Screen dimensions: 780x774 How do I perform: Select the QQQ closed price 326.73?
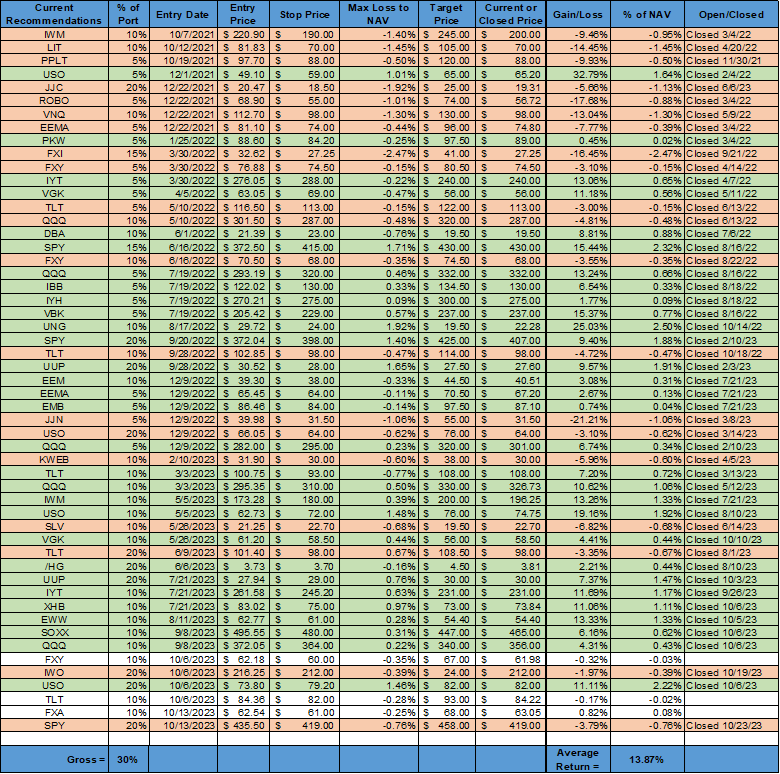pos(510,486)
